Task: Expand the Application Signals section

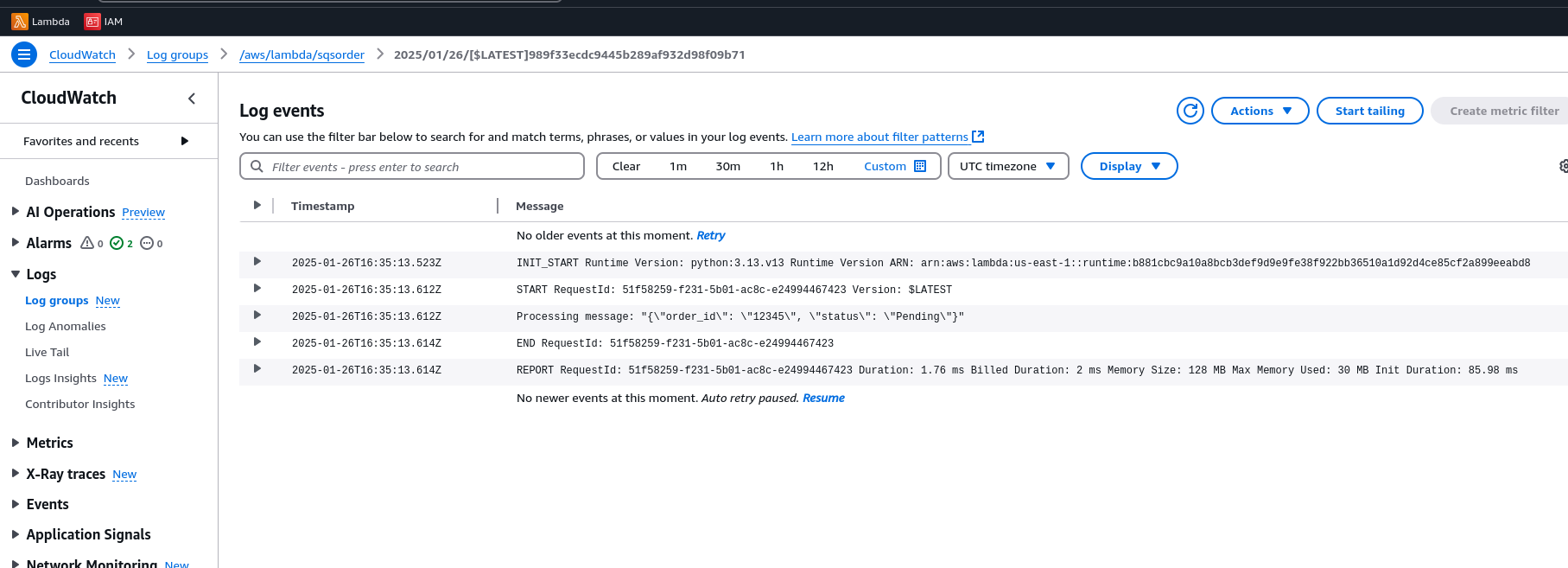Action: (x=16, y=534)
